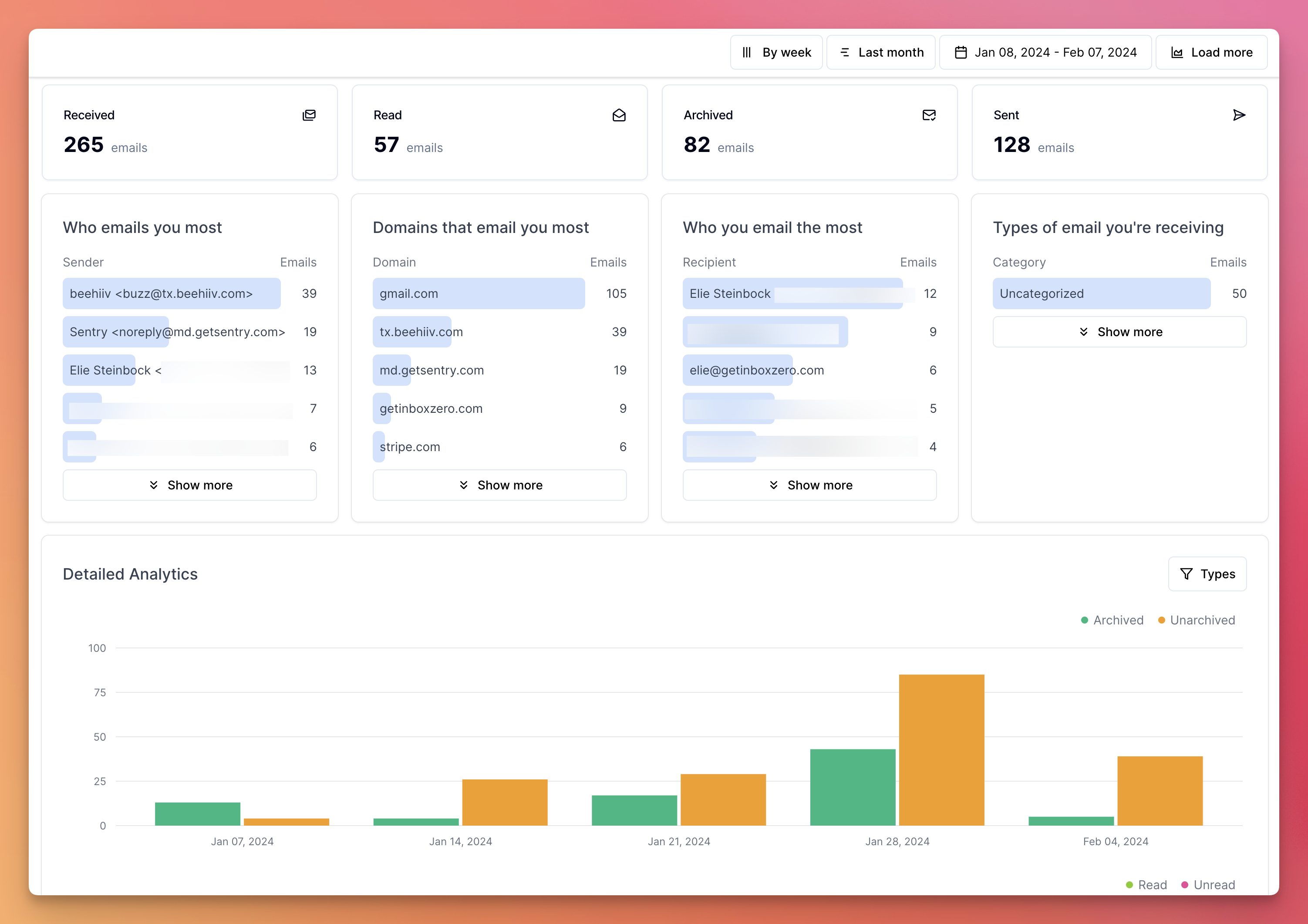This screenshot has width=1308, height=924.
Task: Click the bars icon on By week
Action: [x=747, y=52]
